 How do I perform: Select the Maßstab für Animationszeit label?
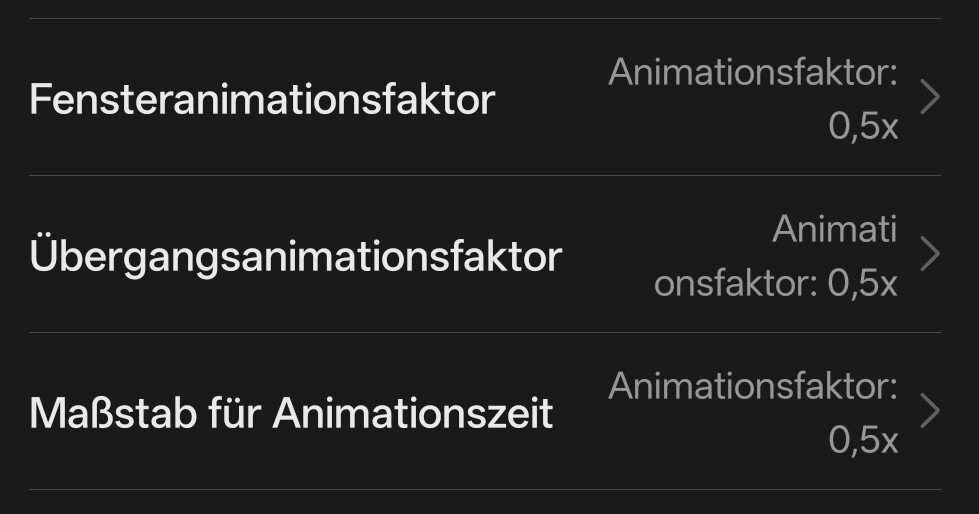291,412
